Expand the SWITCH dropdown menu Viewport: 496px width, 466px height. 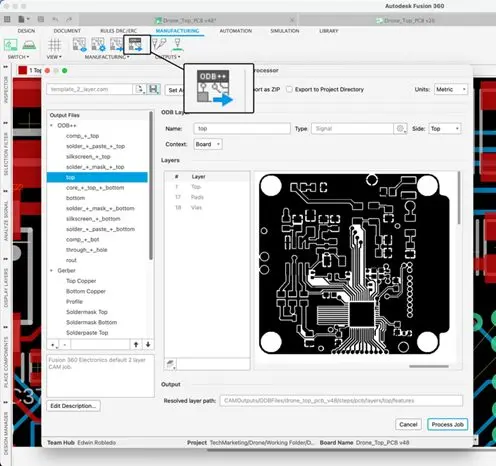(x=18, y=57)
